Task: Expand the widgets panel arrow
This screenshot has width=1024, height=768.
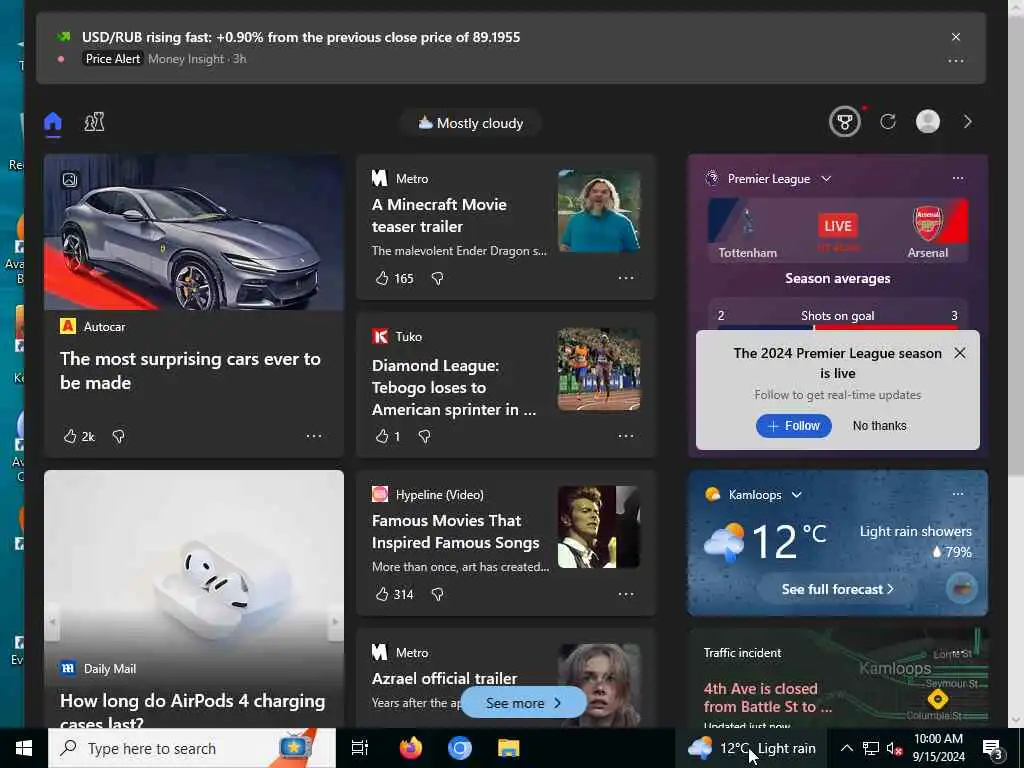Action: tap(968, 122)
